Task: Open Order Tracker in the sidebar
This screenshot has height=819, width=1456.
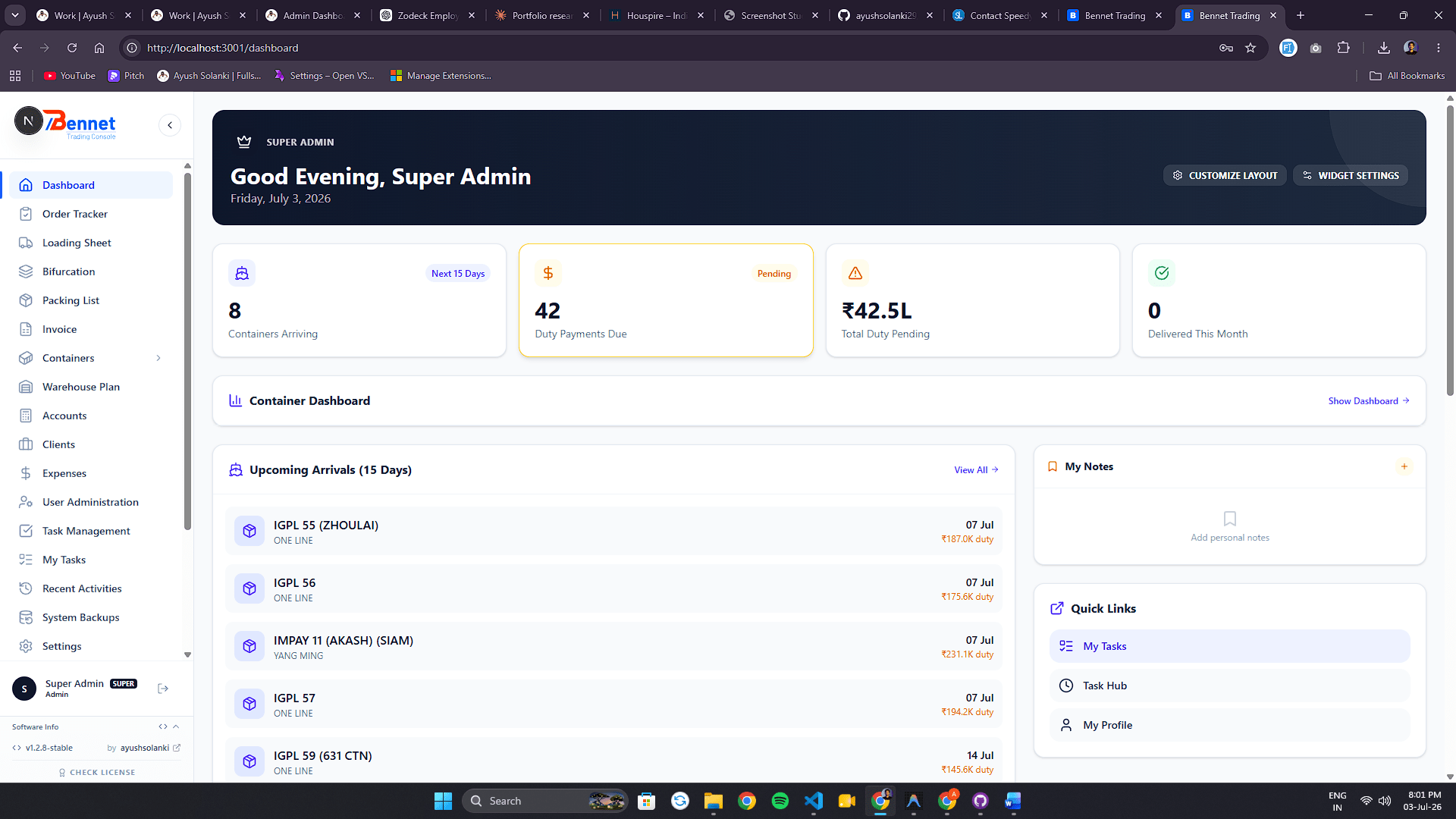Action: point(91,214)
